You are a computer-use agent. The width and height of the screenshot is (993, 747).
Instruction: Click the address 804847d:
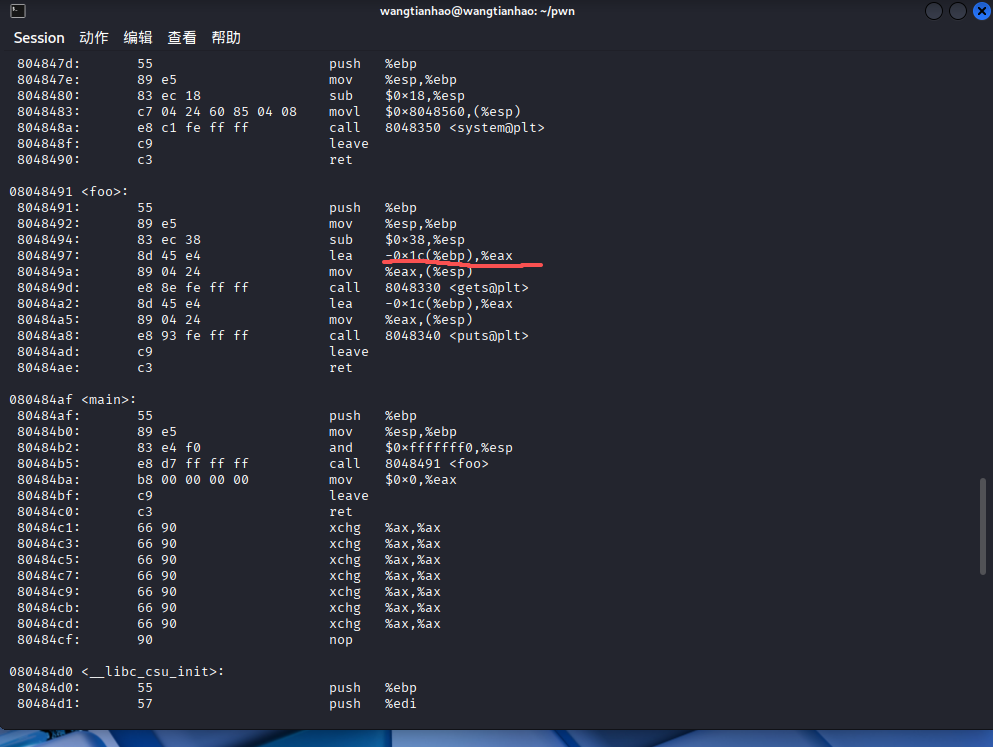(49, 64)
